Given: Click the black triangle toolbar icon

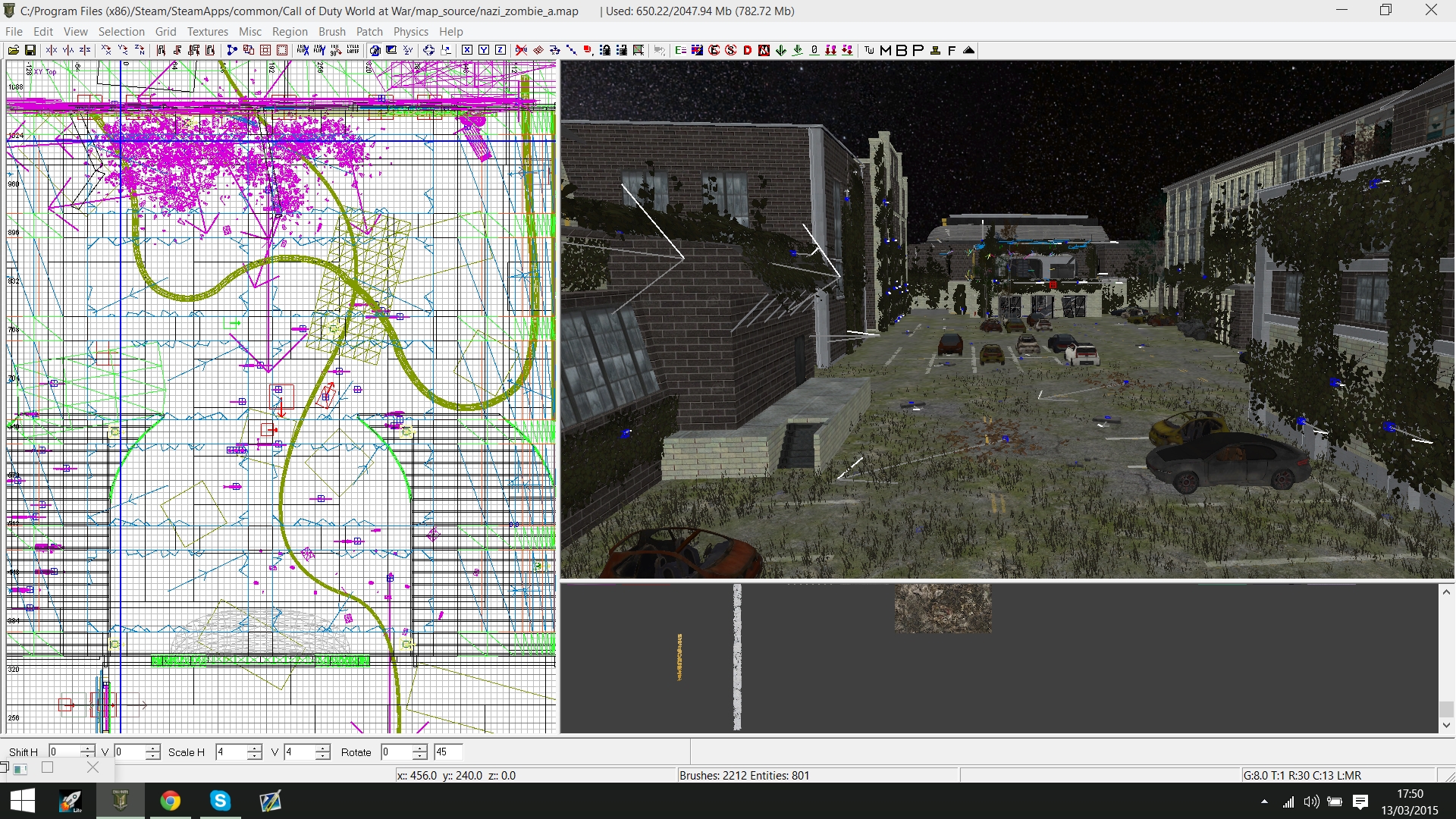Looking at the screenshot, I should 969,50.
